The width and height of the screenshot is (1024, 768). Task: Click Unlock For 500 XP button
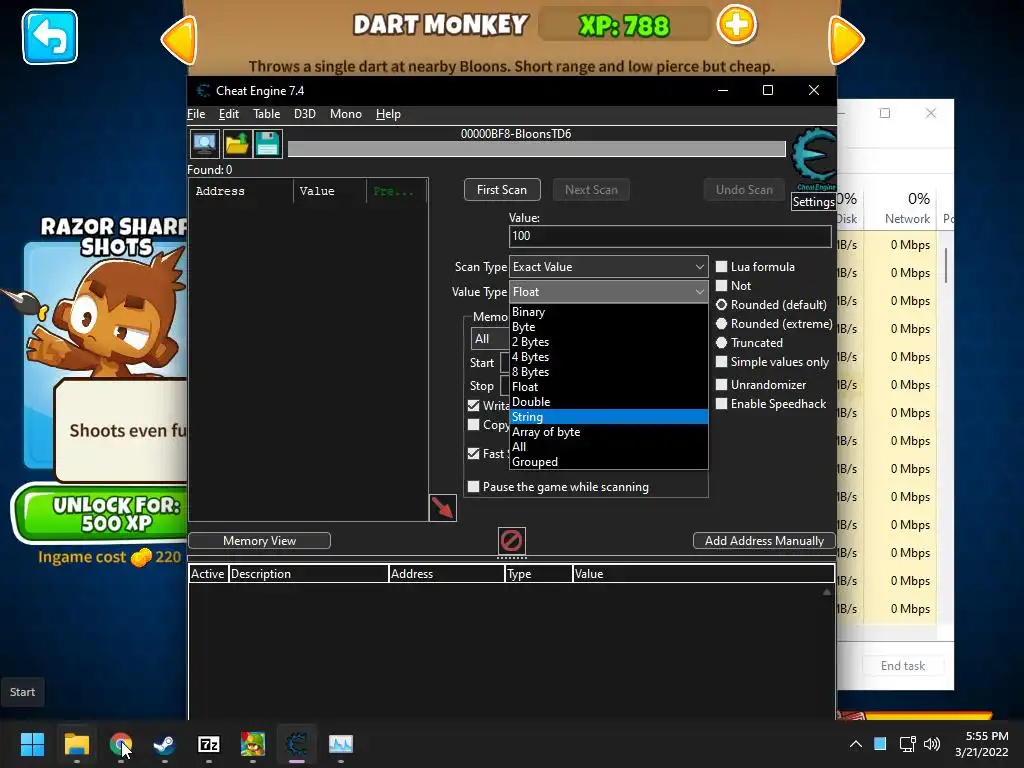(101, 513)
